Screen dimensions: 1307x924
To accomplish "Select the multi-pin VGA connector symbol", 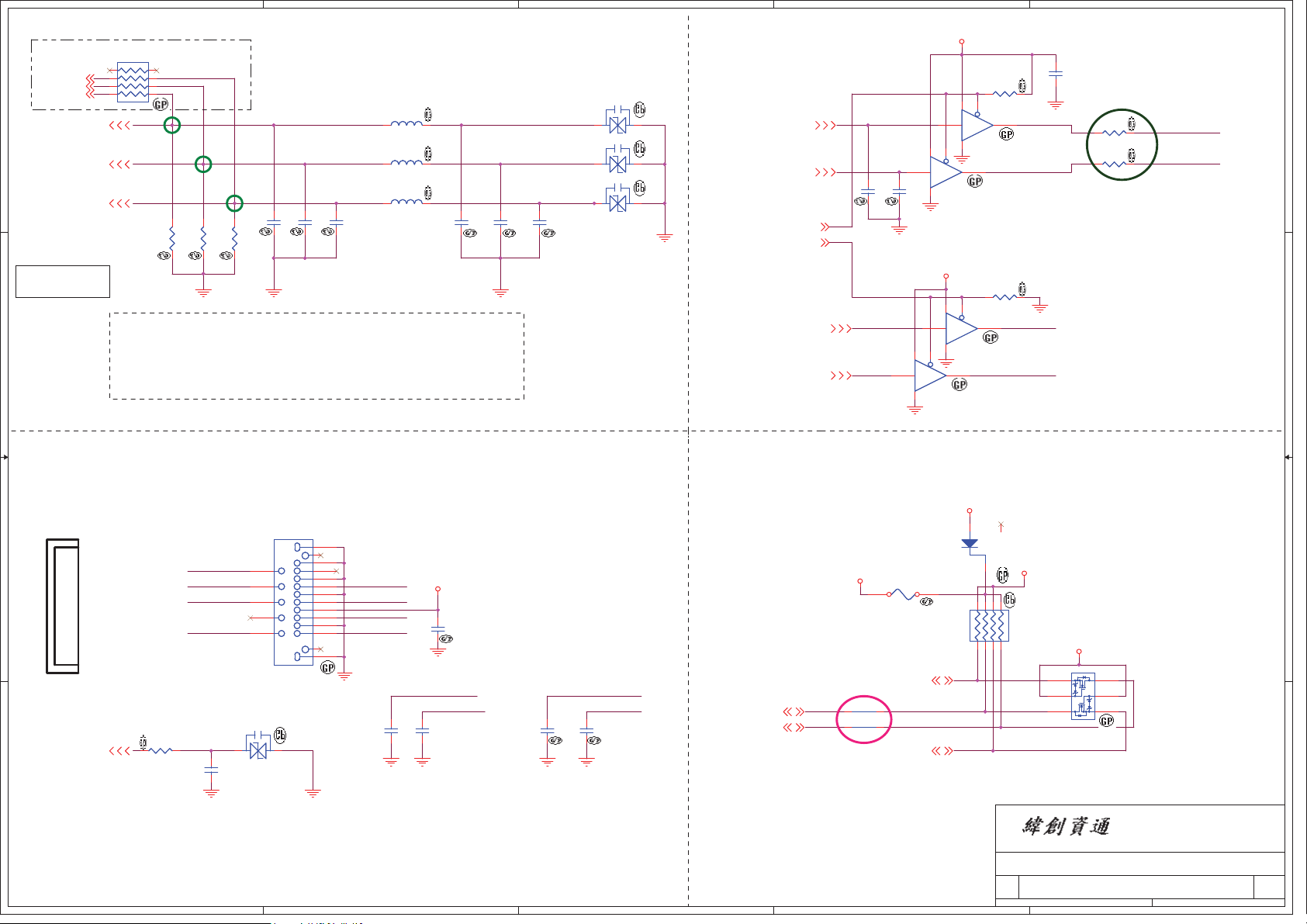I will pyautogui.click(x=294, y=602).
